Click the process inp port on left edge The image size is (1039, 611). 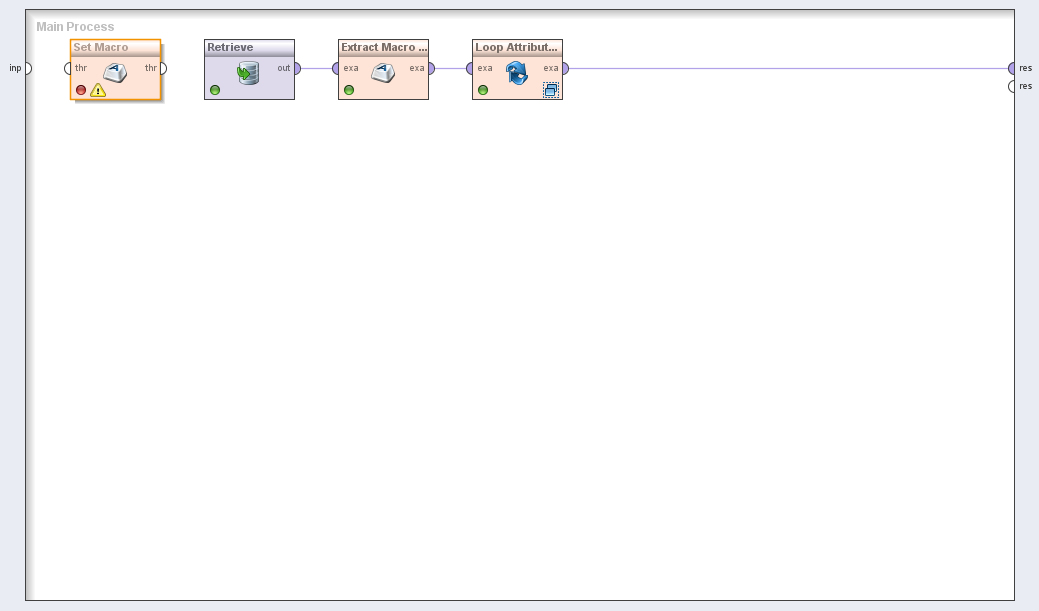28,68
